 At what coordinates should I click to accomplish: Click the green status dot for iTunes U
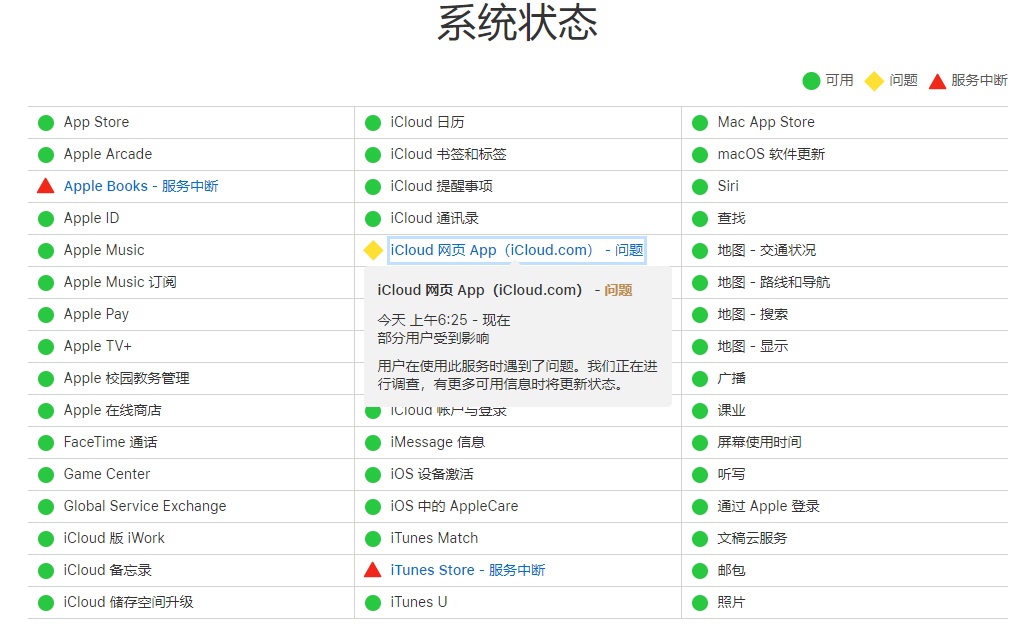(373, 603)
